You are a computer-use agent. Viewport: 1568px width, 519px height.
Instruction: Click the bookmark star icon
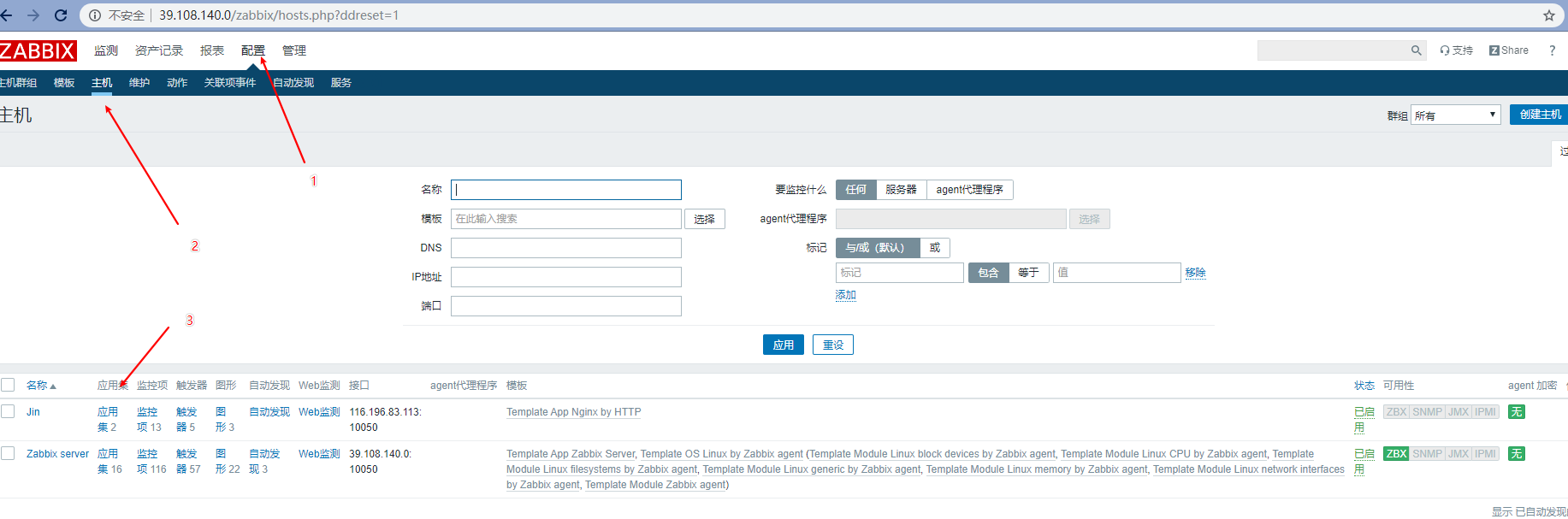pyautogui.click(x=1549, y=15)
